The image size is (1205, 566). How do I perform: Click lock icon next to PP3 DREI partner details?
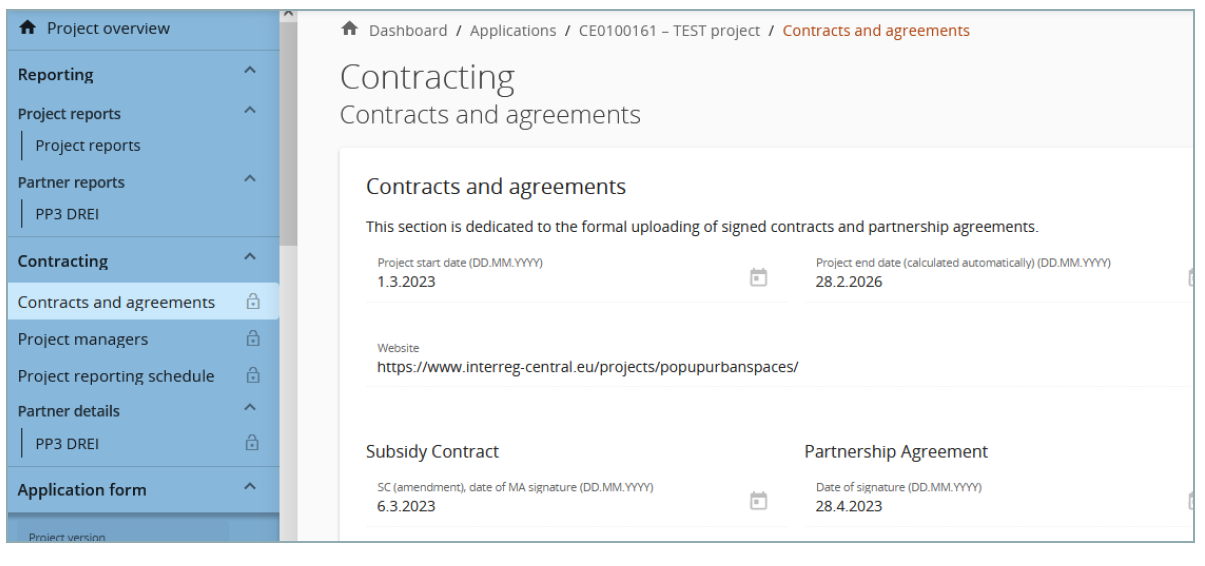pos(252,442)
